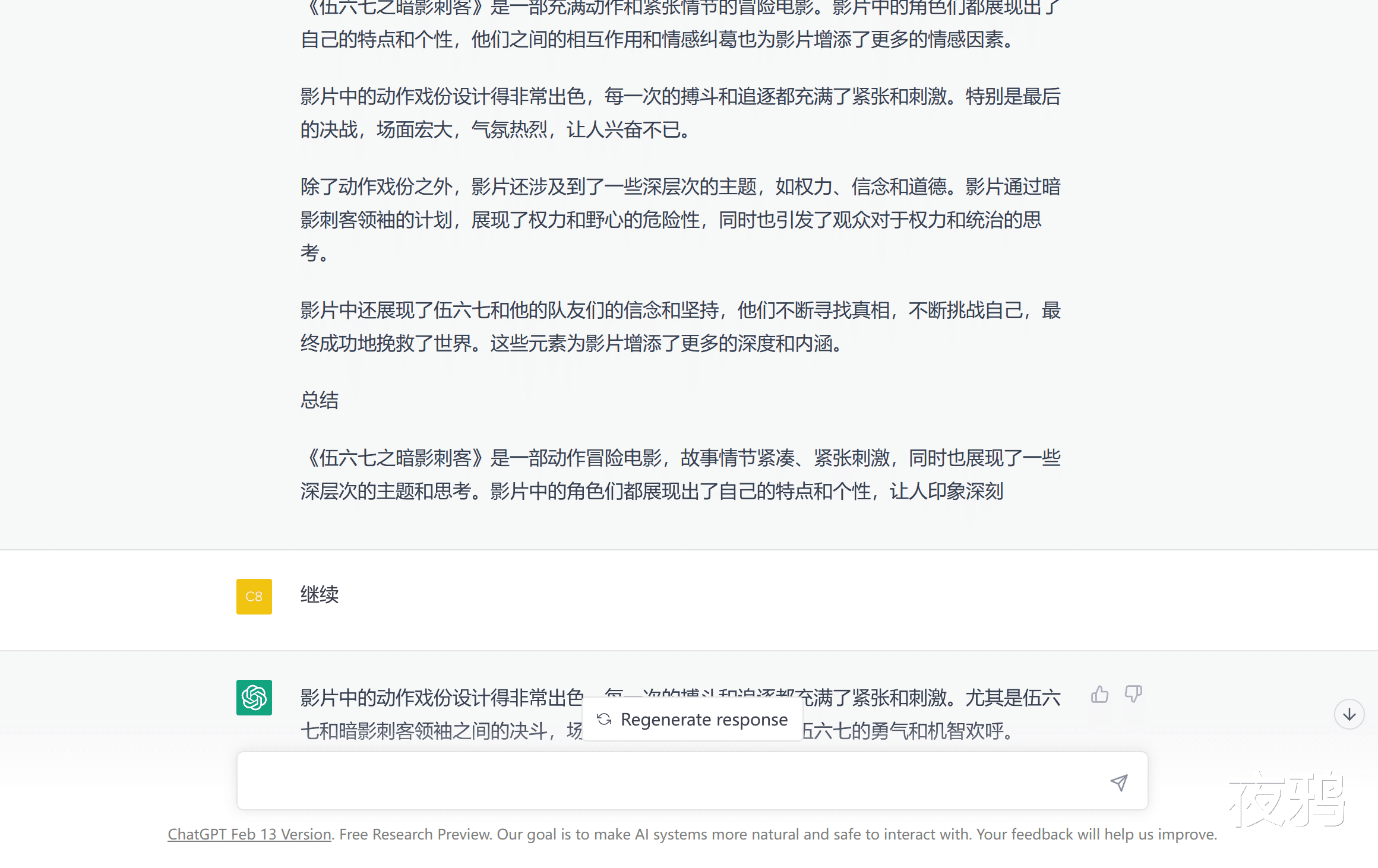Image resolution: width=1378 pixels, height=868 pixels.
Task: Open the ChatGPT Feb 13 Version link
Action: click(249, 834)
